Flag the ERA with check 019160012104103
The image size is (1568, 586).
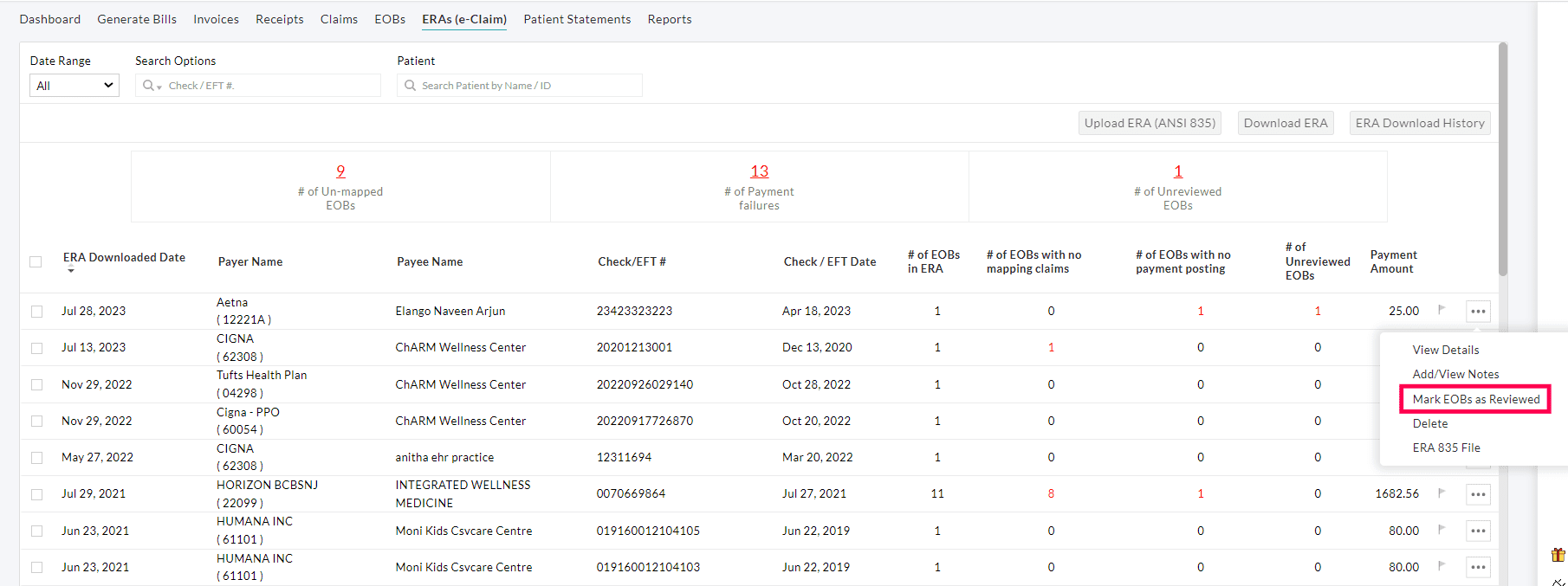tap(1442, 565)
